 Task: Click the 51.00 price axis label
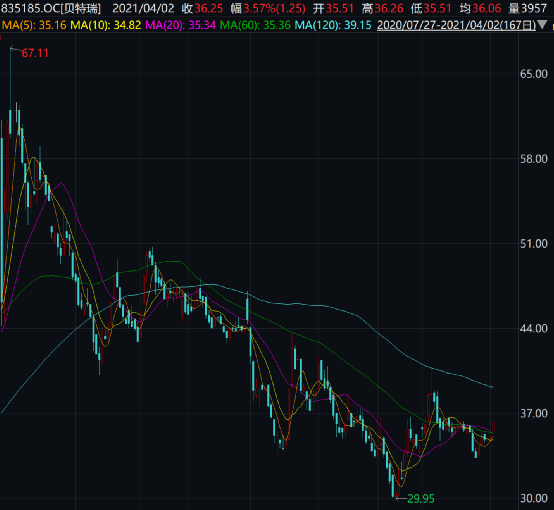[x=534, y=244]
